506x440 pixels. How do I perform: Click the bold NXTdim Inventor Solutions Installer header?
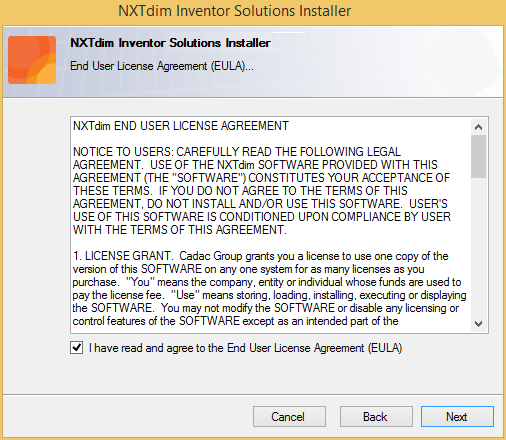tap(170, 43)
